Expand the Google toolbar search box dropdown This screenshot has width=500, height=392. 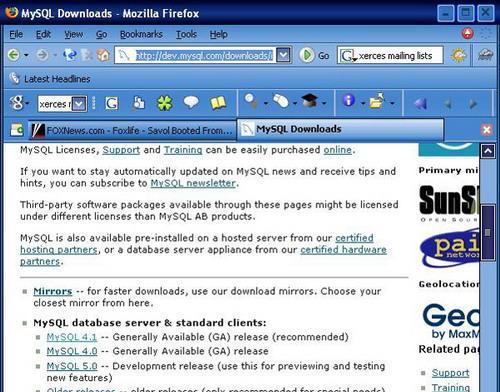(x=79, y=104)
